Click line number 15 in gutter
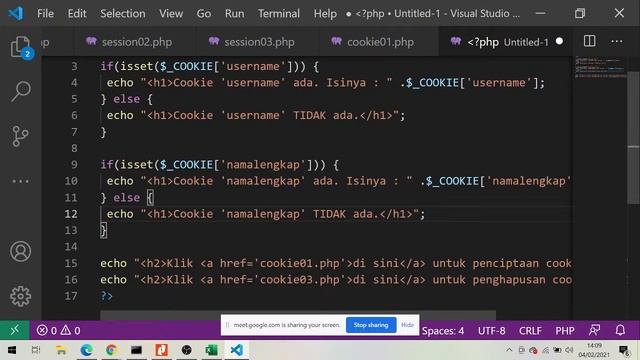Screen dimensions: 640x360 (71, 263)
